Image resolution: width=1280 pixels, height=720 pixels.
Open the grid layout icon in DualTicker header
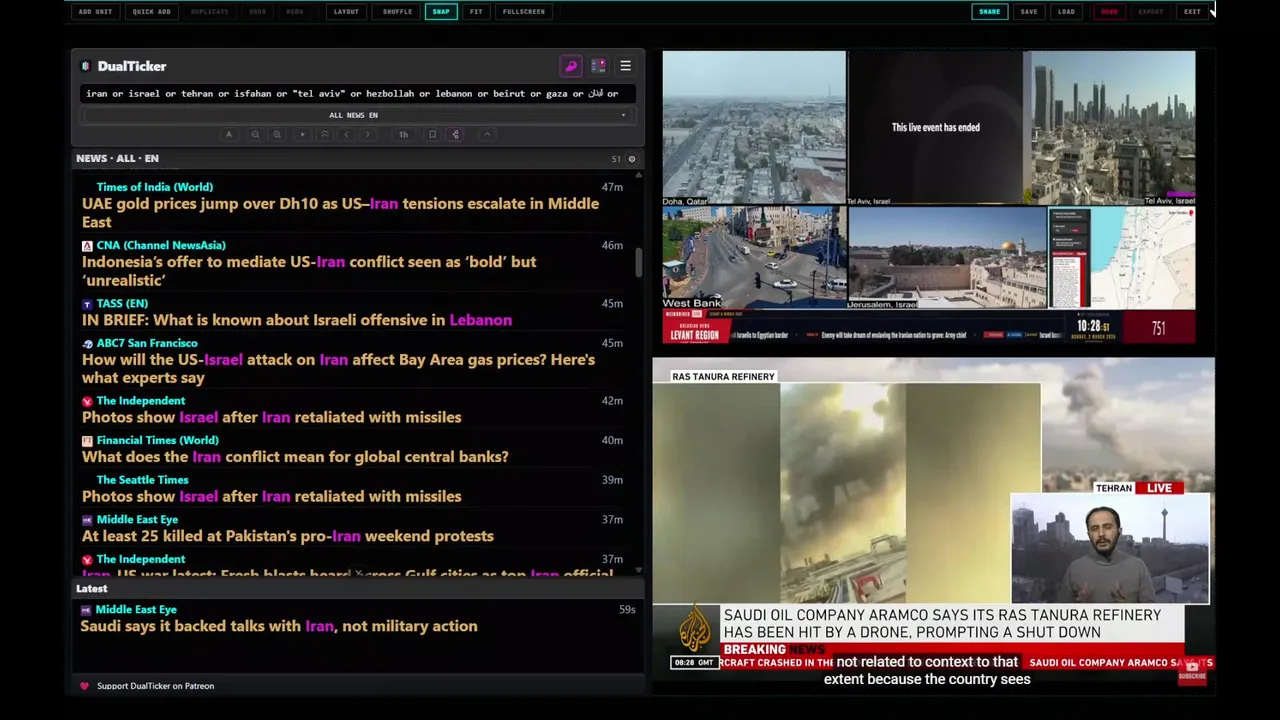coord(598,66)
